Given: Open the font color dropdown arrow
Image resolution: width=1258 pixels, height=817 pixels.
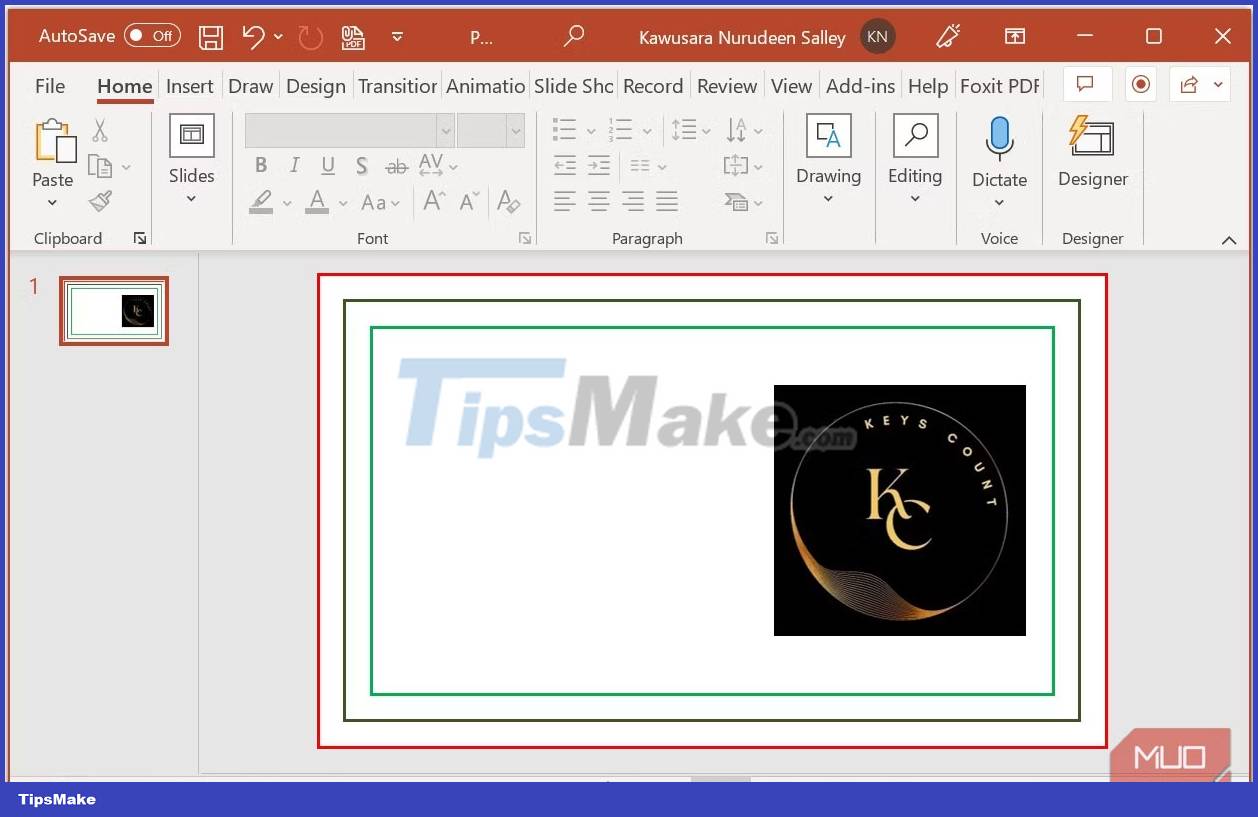Looking at the screenshot, I should click(x=343, y=203).
